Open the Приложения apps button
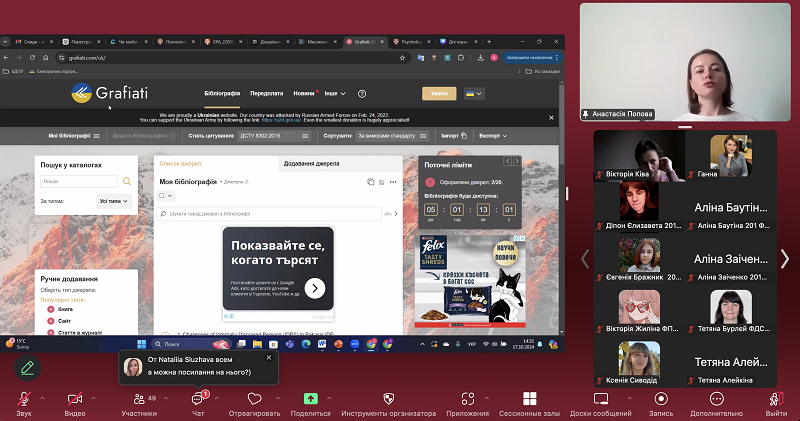 [x=467, y=404]
